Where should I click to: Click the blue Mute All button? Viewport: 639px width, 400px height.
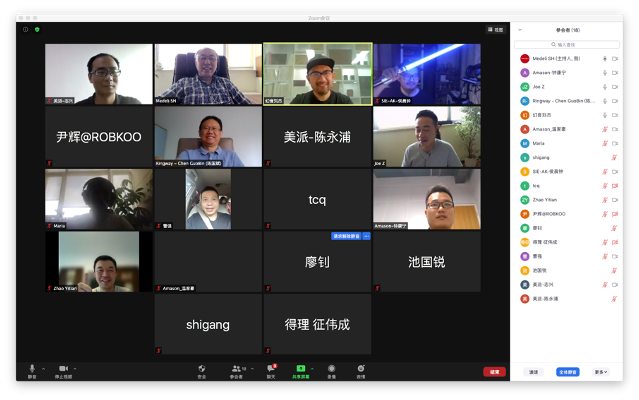click(x=567, y=372)
